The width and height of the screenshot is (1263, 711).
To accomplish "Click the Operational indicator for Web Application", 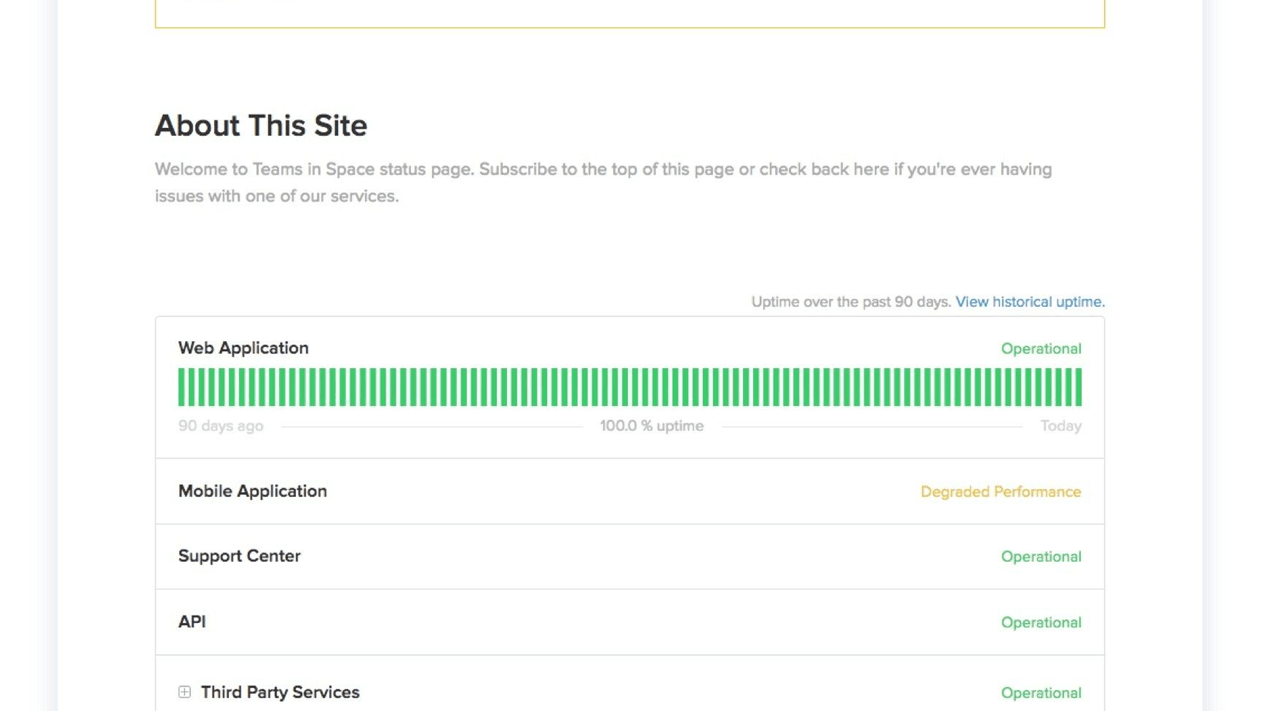I will 1041,348.
